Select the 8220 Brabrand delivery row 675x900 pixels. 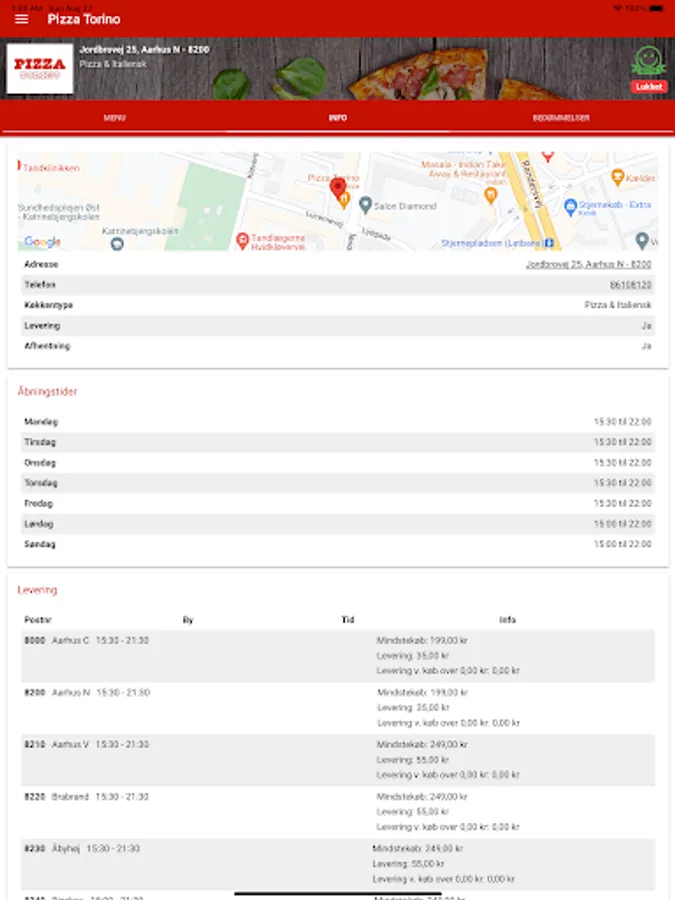338,812
